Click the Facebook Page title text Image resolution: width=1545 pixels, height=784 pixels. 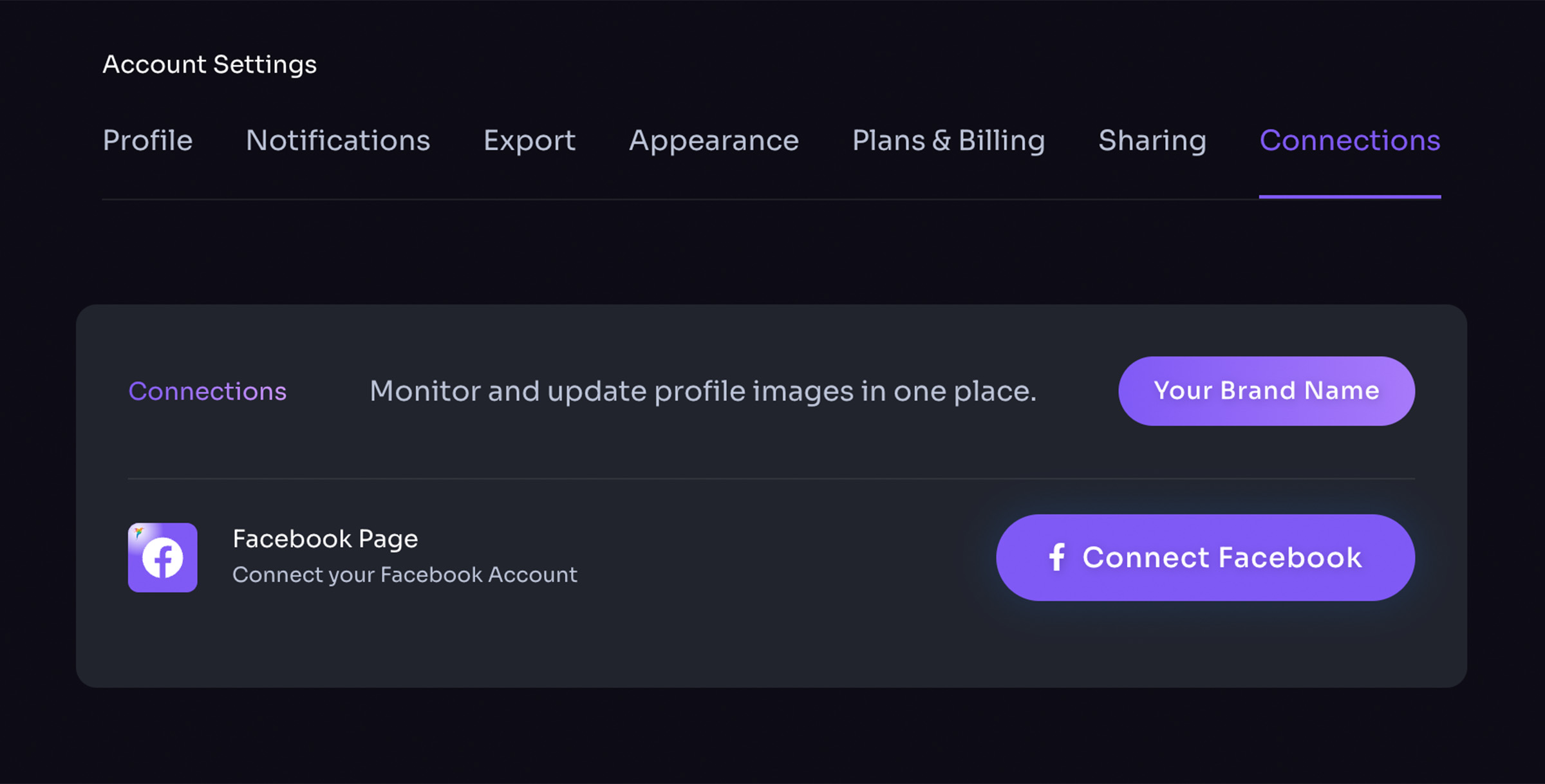(x=325, y=539)
